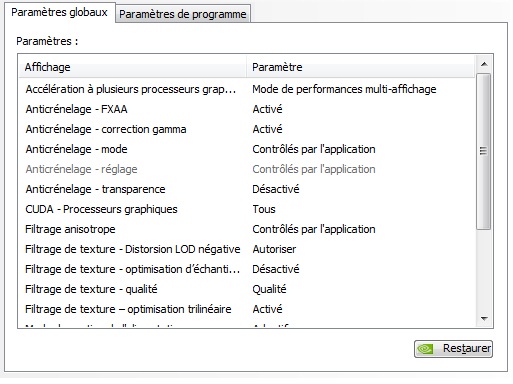The width and height of the screenshot is (513, 384).
Task: Click the NVIDIA logo on Restaurer button
Action: (425, 349)
